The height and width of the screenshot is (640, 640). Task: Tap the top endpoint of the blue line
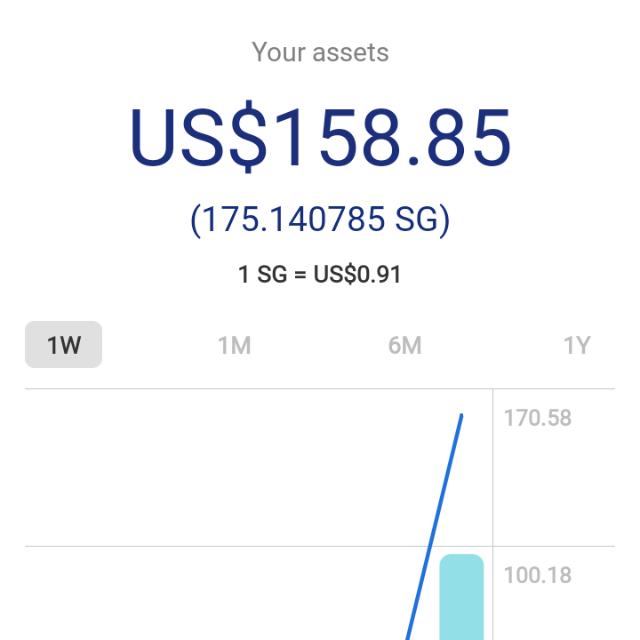(x=462, y=414)
